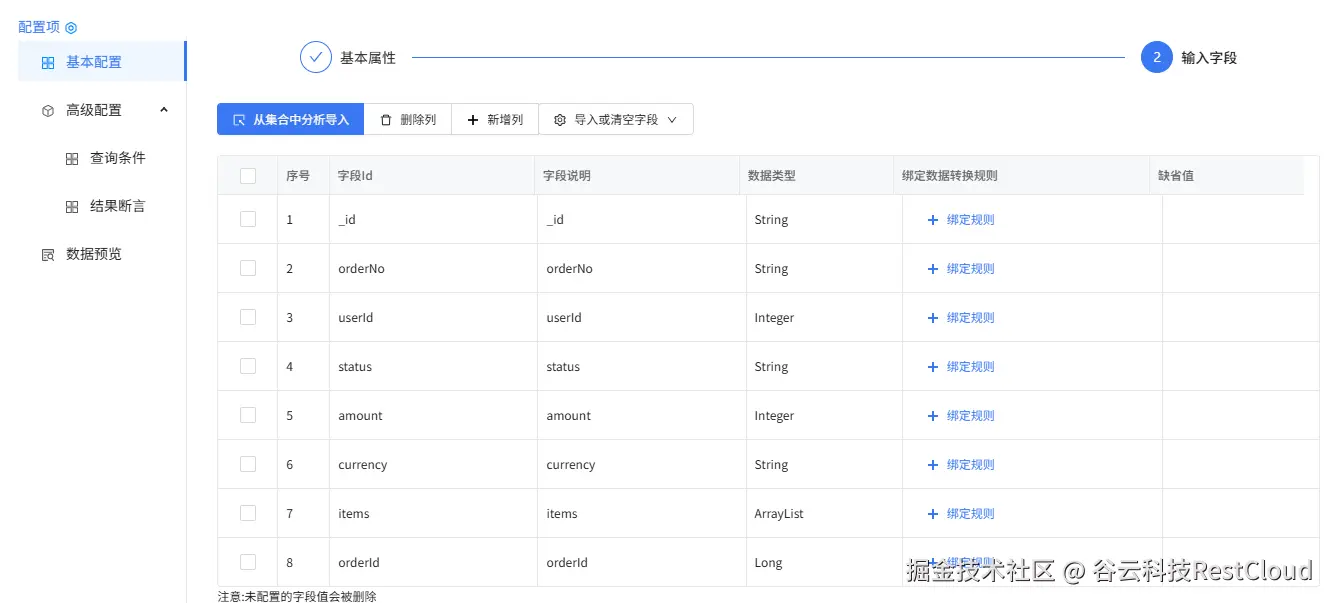The image size is (1332, 603).
Task: Click the 字段说明 cell reading status
Action: 642,367
